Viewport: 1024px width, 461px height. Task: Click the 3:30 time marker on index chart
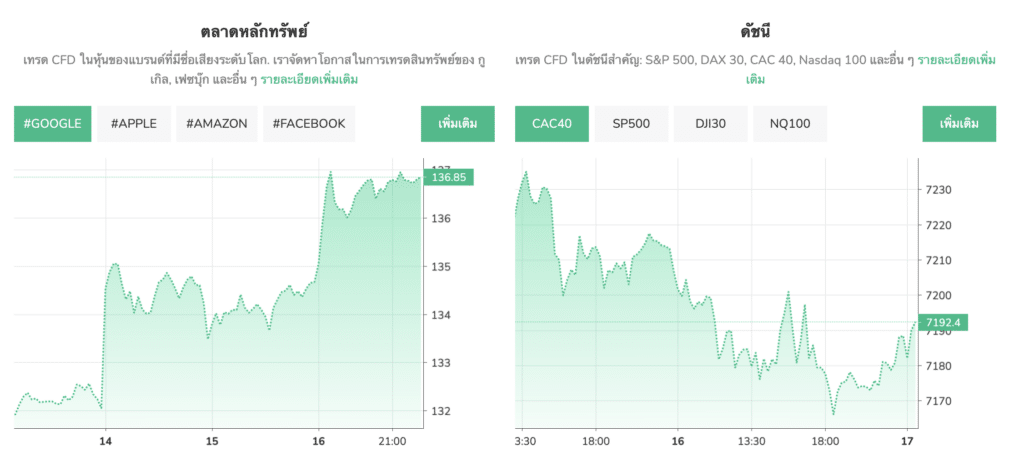pos(526,441)
